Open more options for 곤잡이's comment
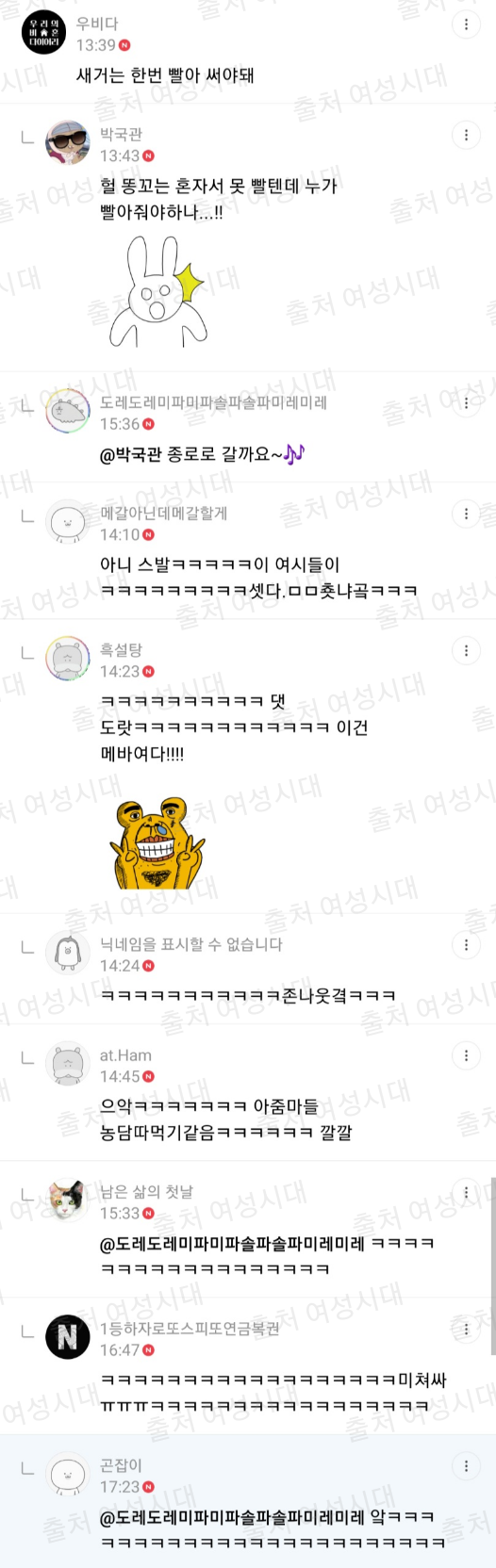496x1568 pixels. pos(466,1465)
